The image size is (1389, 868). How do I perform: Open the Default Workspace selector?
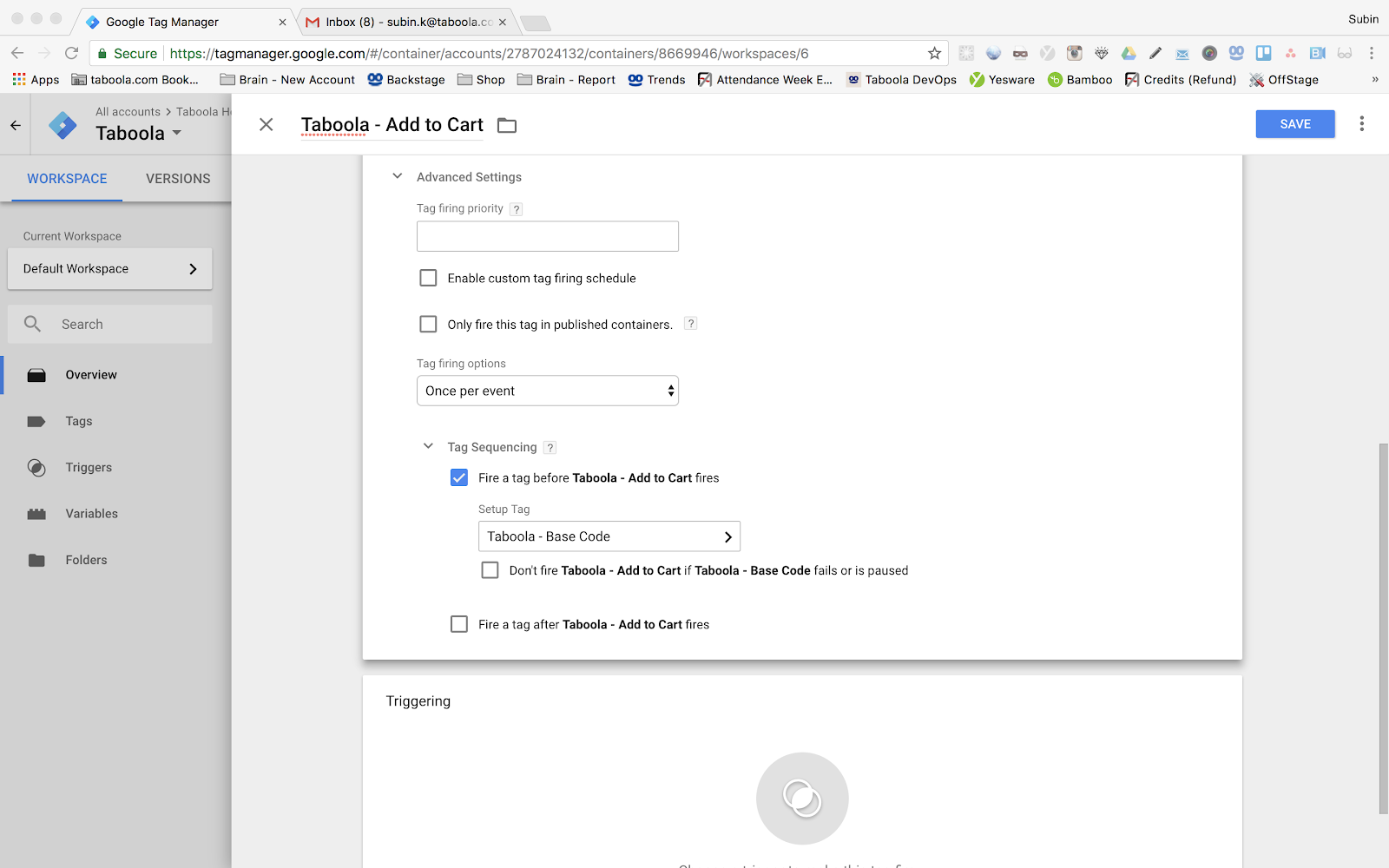click(110, 269)
